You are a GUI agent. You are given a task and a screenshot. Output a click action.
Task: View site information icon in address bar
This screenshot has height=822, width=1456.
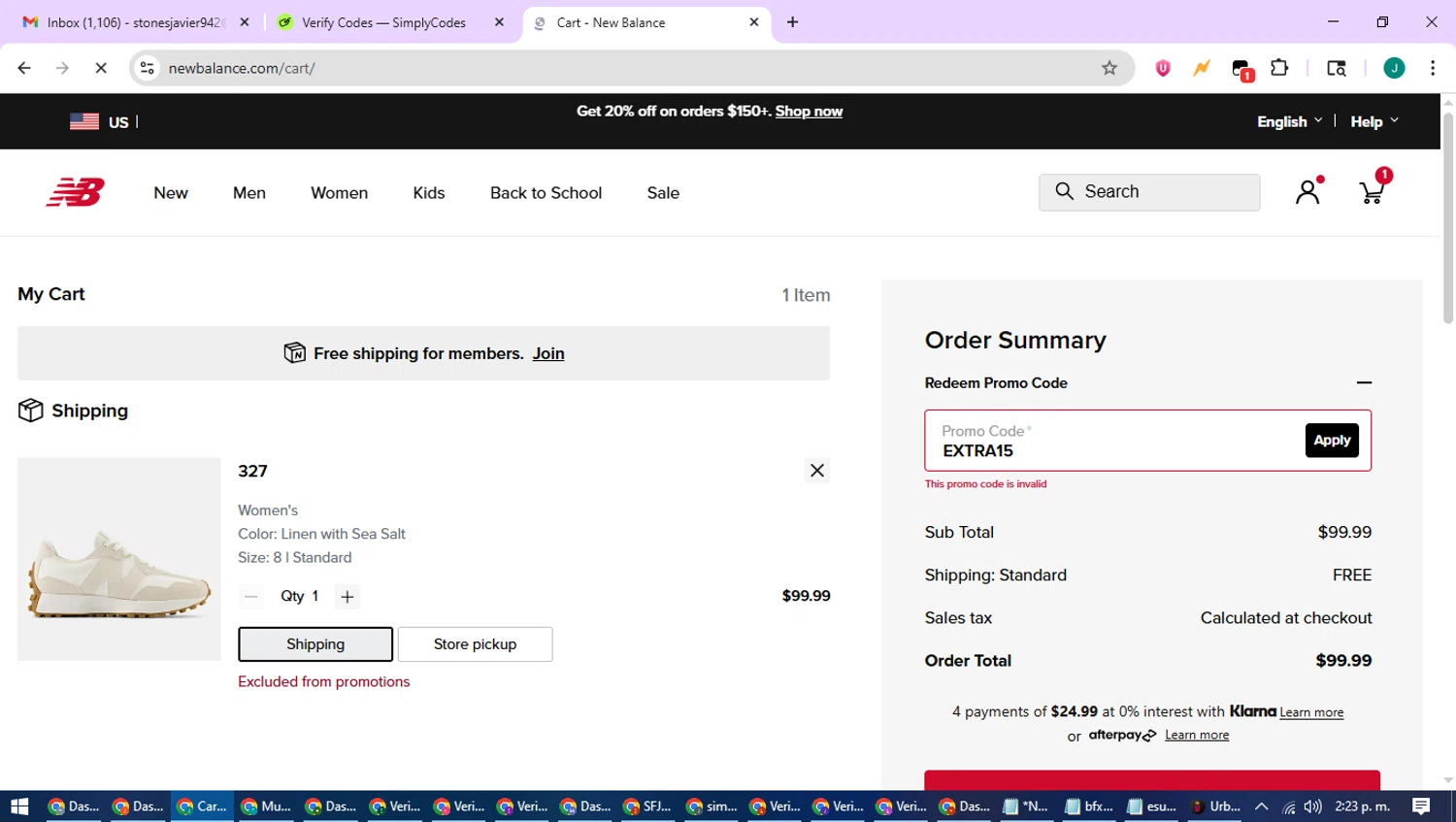pos(147,68)
